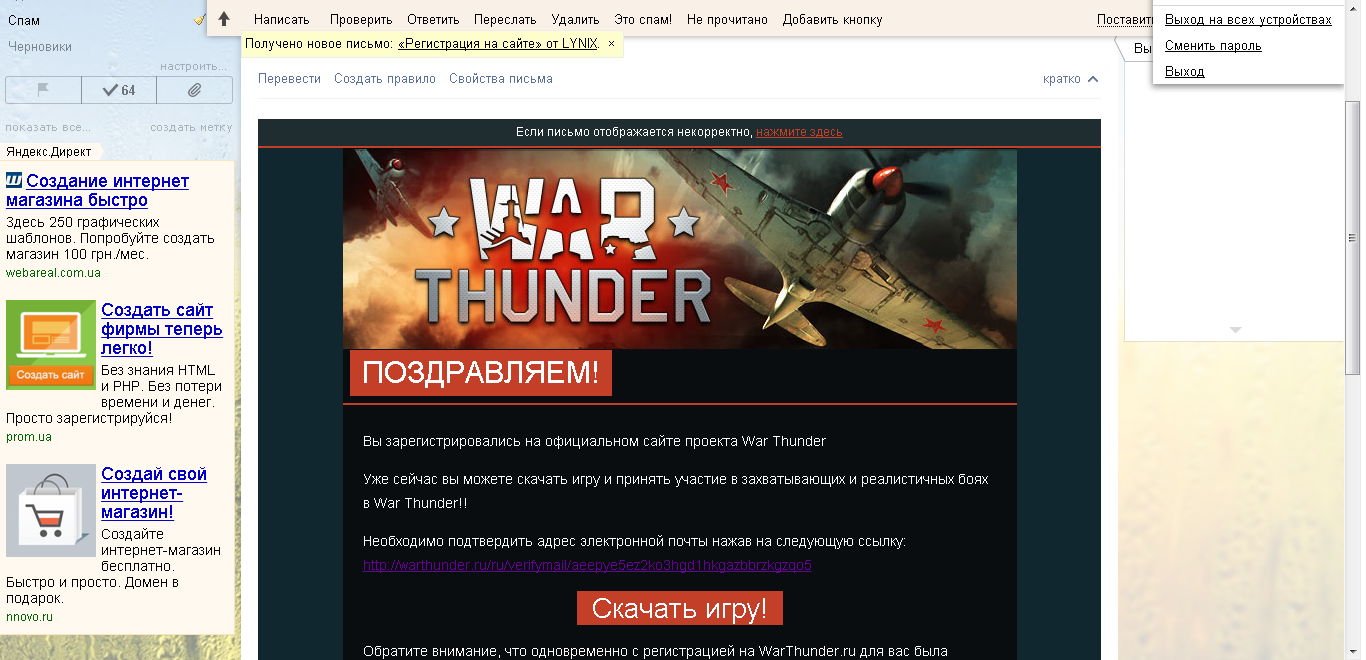Image resolution: width=1366 pixels, height=660 pixels.
Task: Click the broom icon next to Спам
Action: click(200, 20)
